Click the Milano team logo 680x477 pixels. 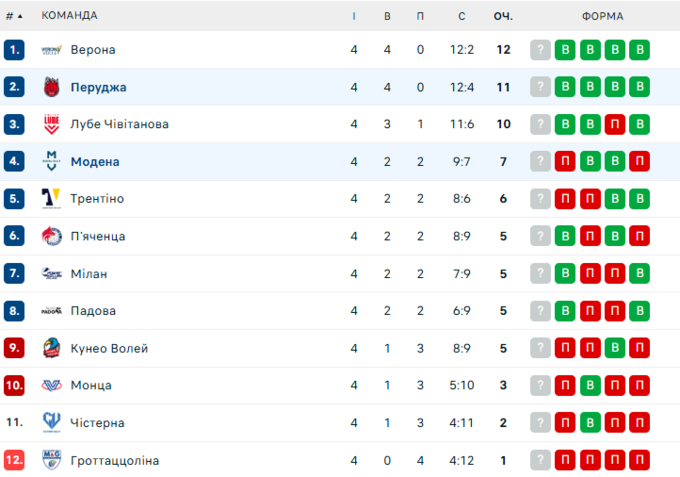click(x=52, y=273)
